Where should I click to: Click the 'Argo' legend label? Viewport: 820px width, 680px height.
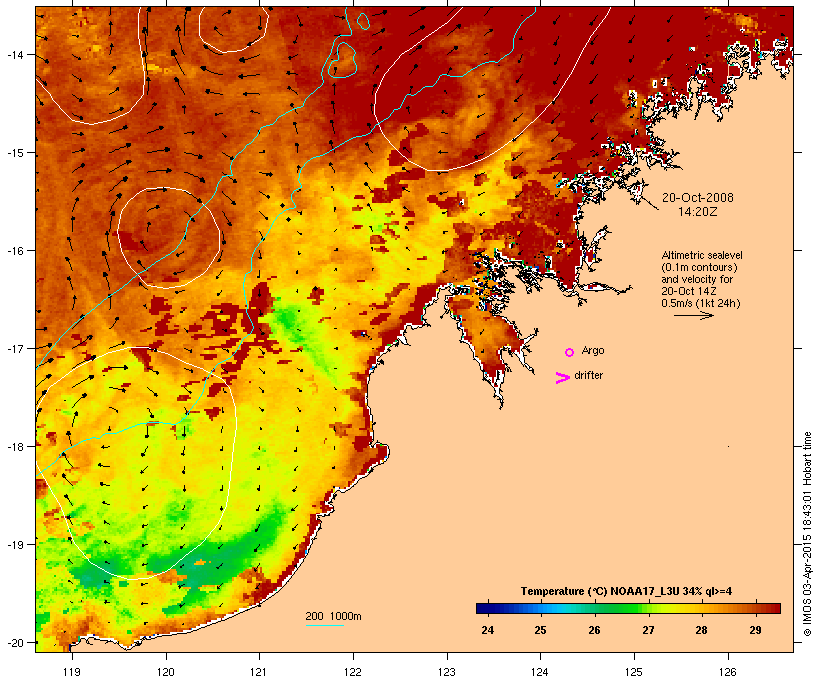(x=593, y=350)
